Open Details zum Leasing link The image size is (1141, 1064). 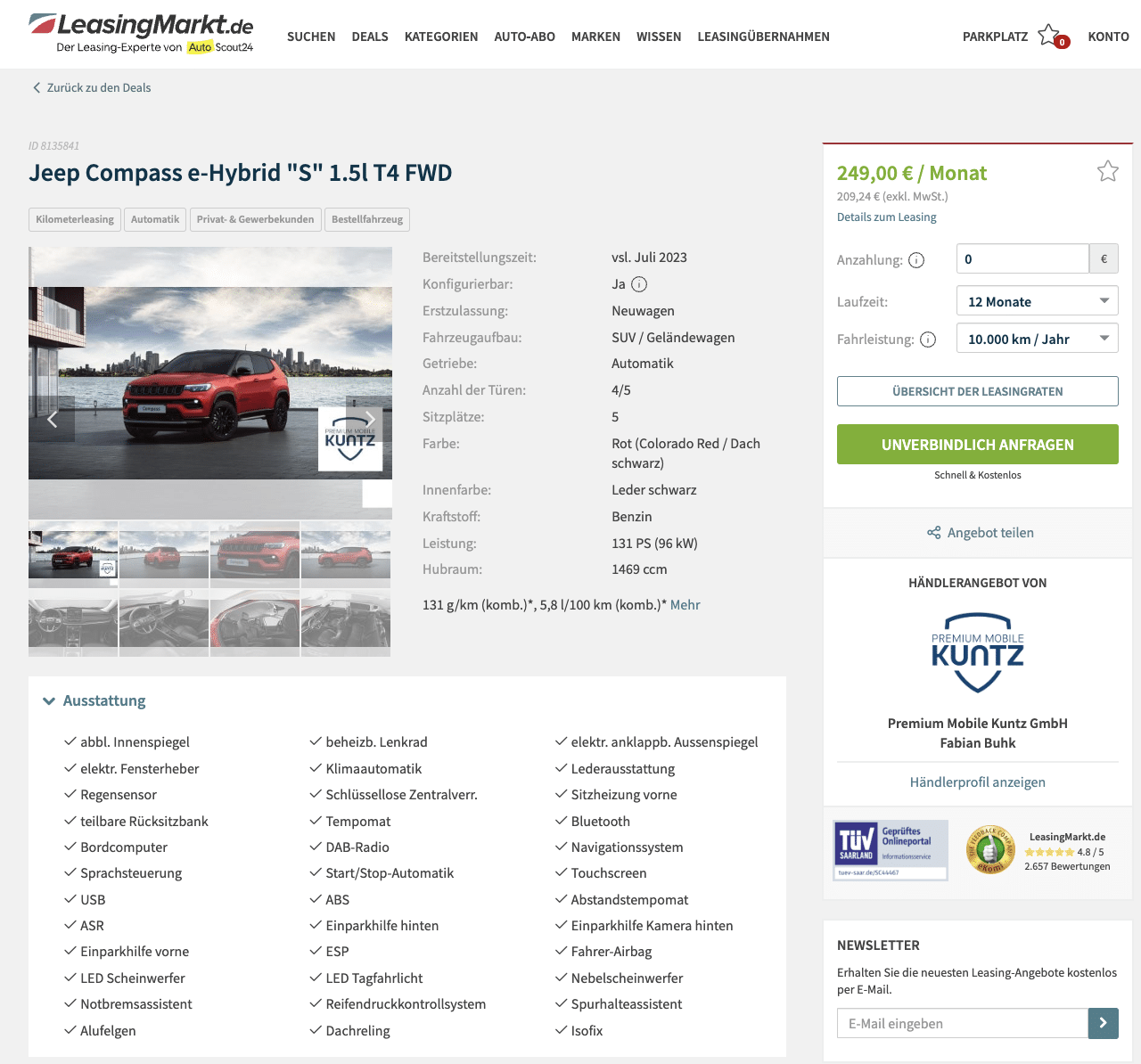point(886,217)
